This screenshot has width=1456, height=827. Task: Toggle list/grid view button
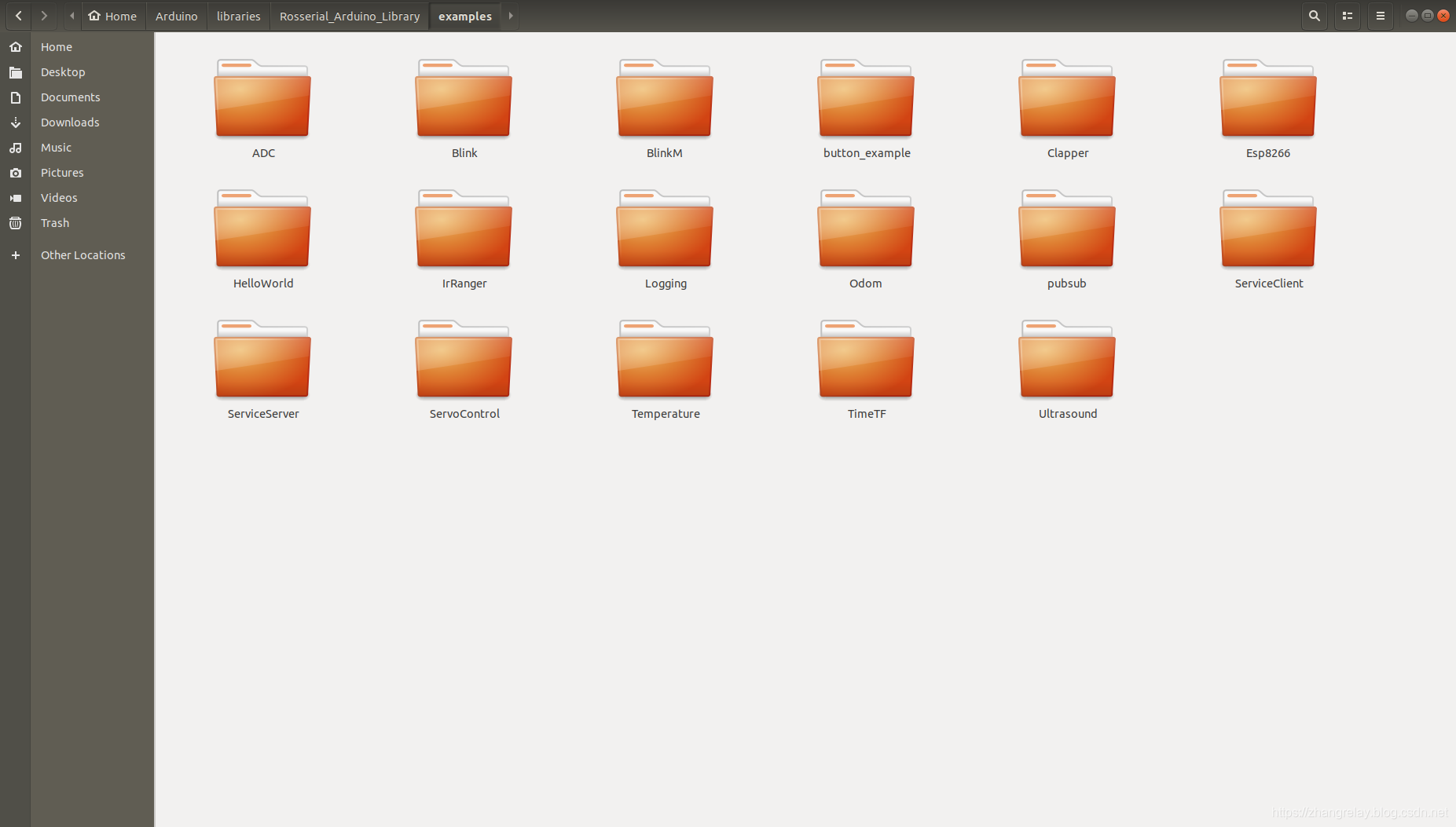1348,16
